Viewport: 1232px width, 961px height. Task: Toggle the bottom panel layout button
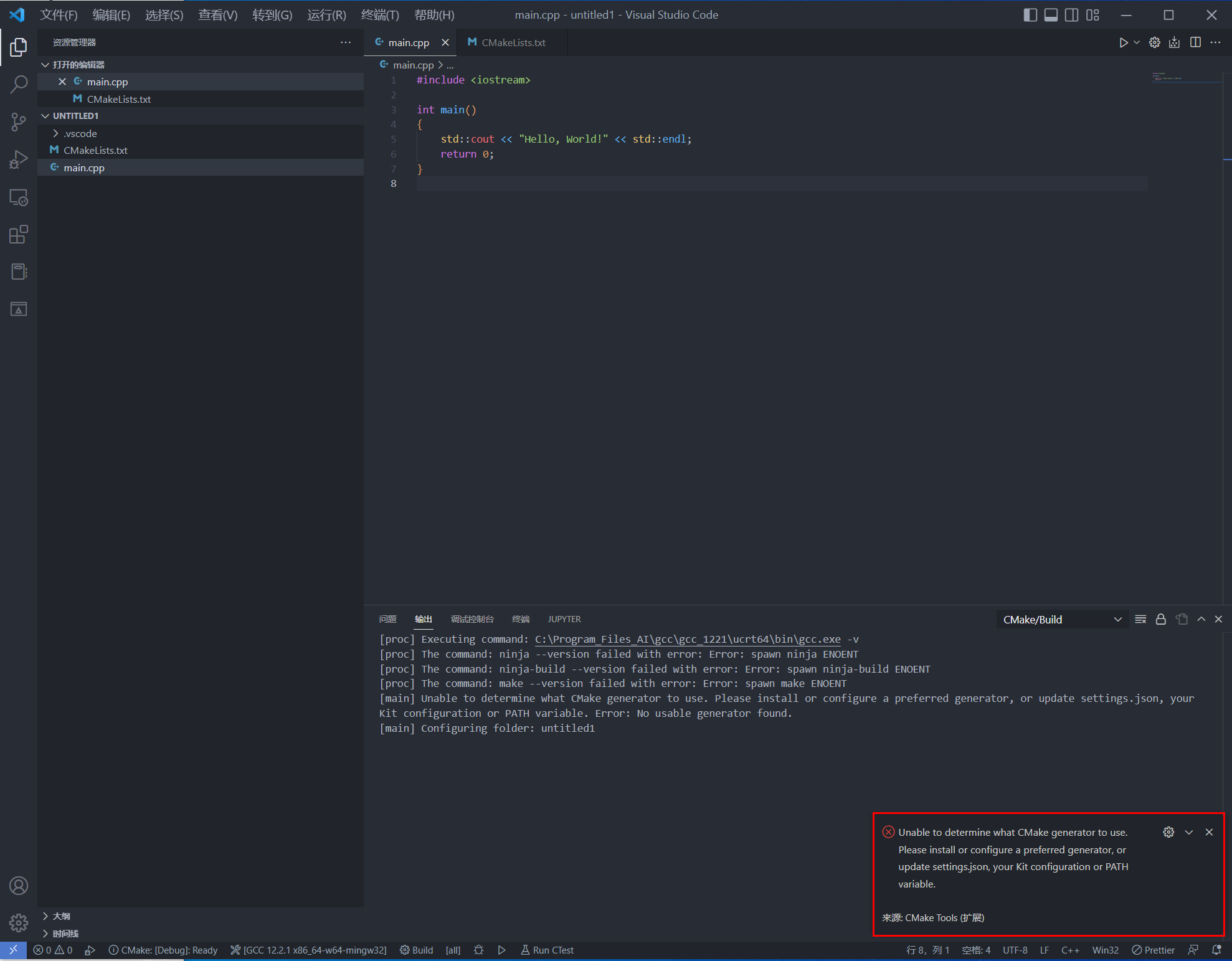[1051, 15]
